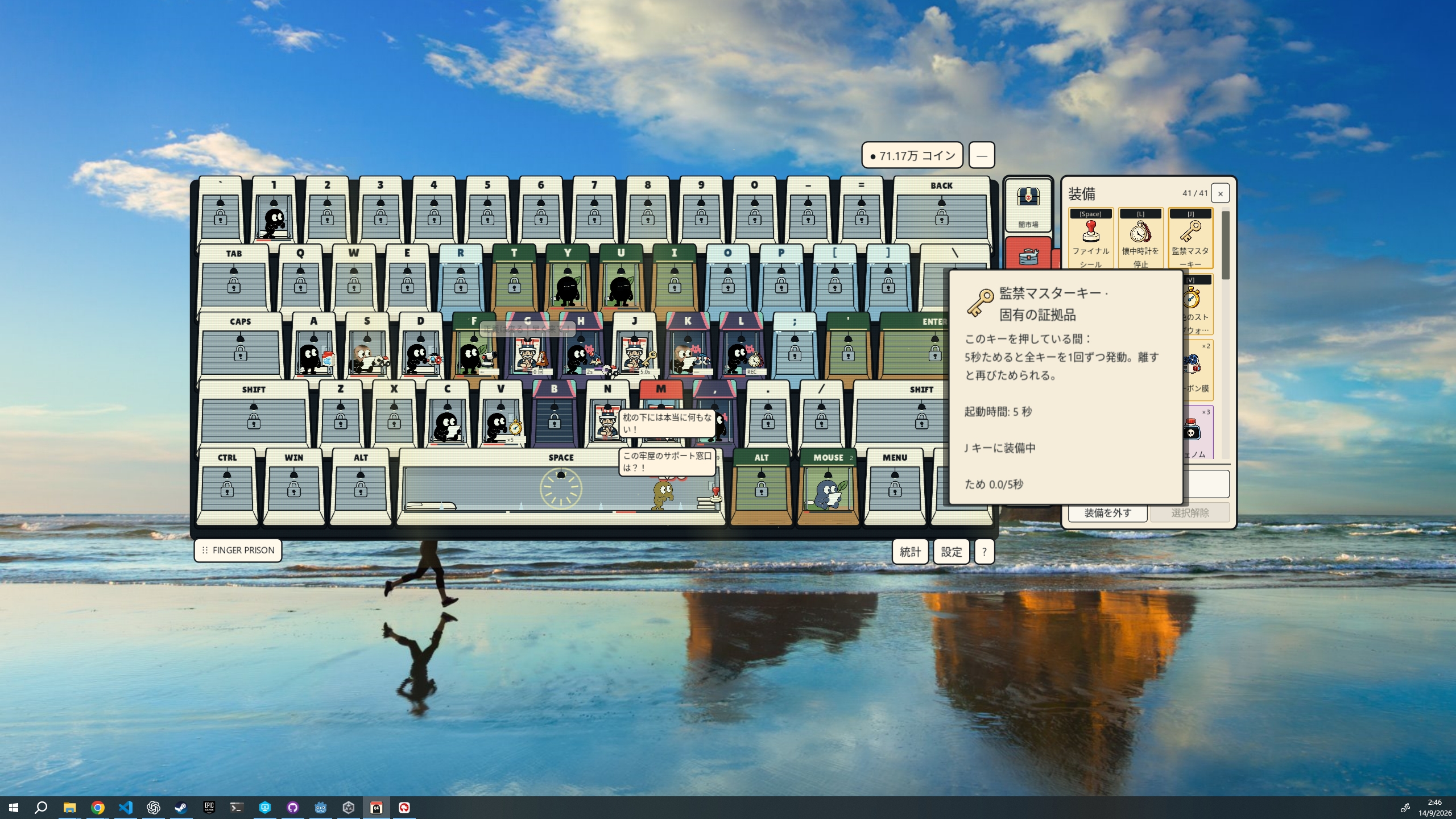Collapse the coin bar with dash button
The image size is (1456, 819).
pos(982,155)
